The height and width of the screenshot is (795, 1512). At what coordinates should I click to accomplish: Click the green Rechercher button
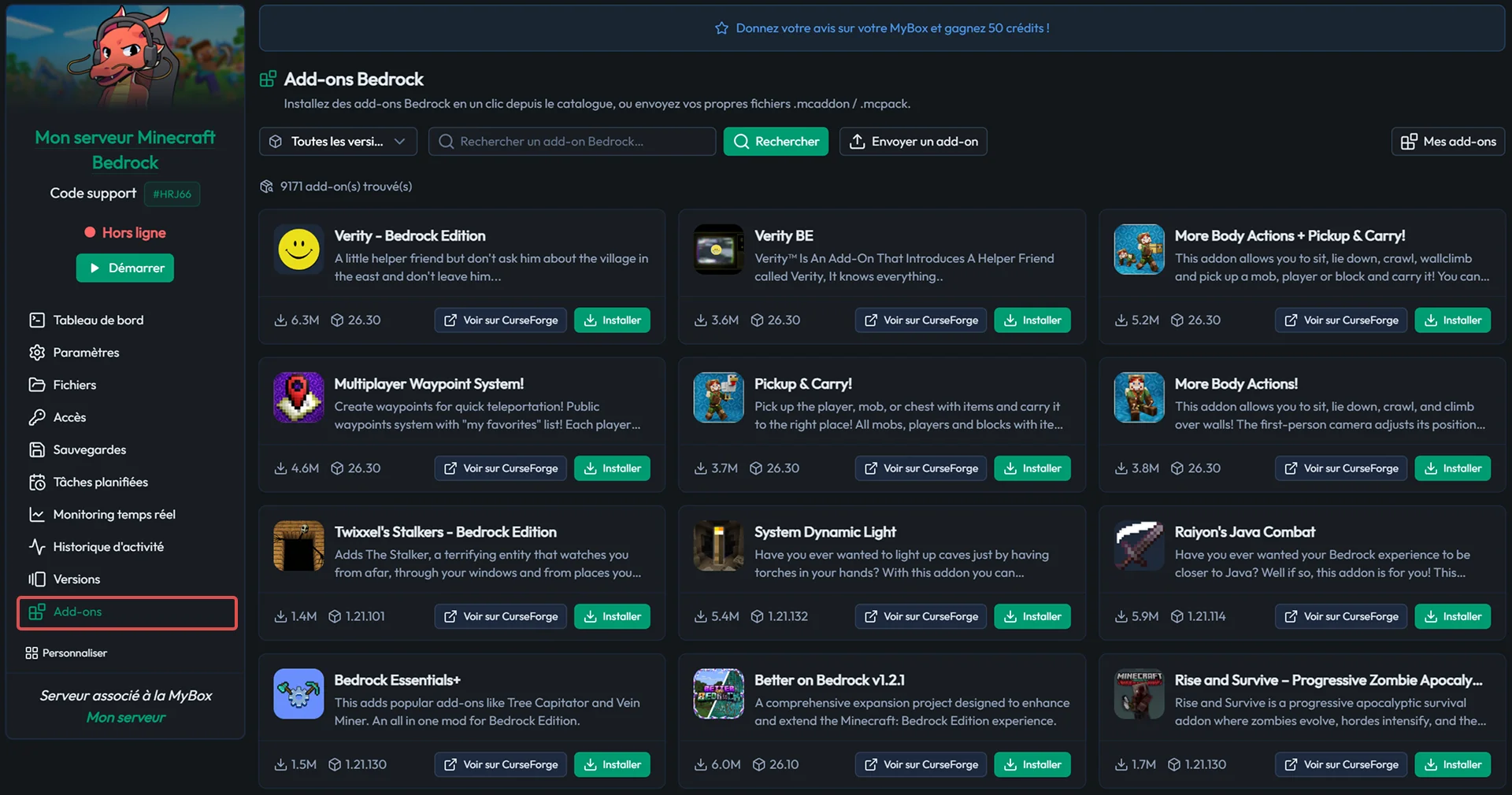[x=776, y=142]
